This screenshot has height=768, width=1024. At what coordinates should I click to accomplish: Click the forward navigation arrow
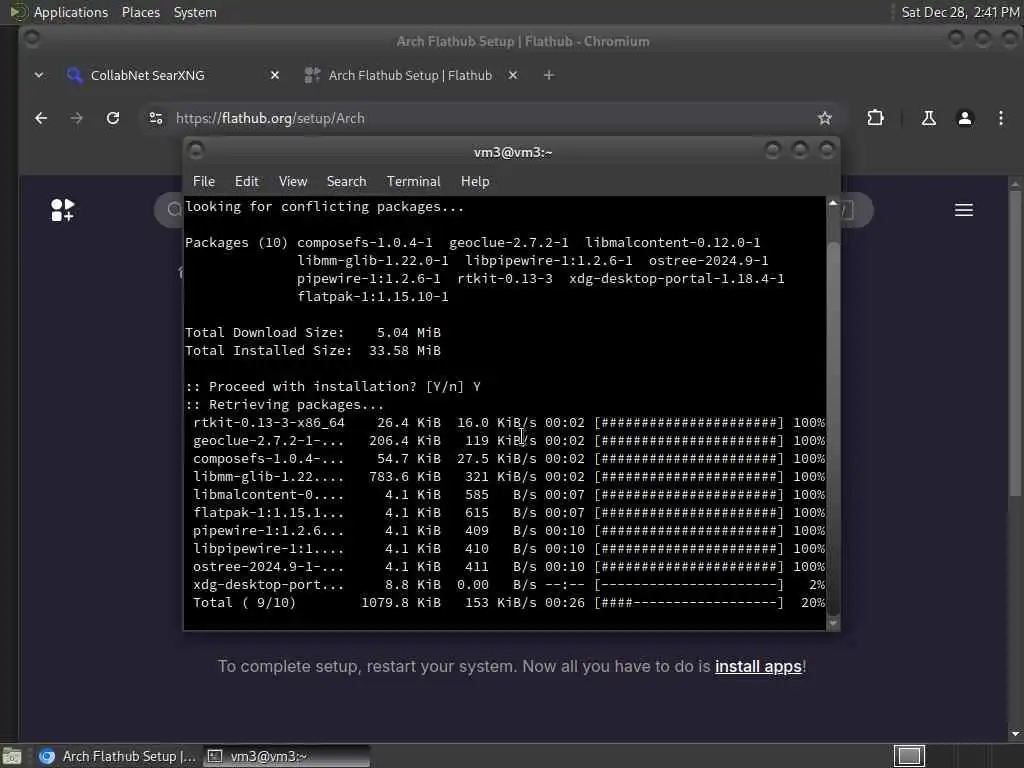pos(76,118)
